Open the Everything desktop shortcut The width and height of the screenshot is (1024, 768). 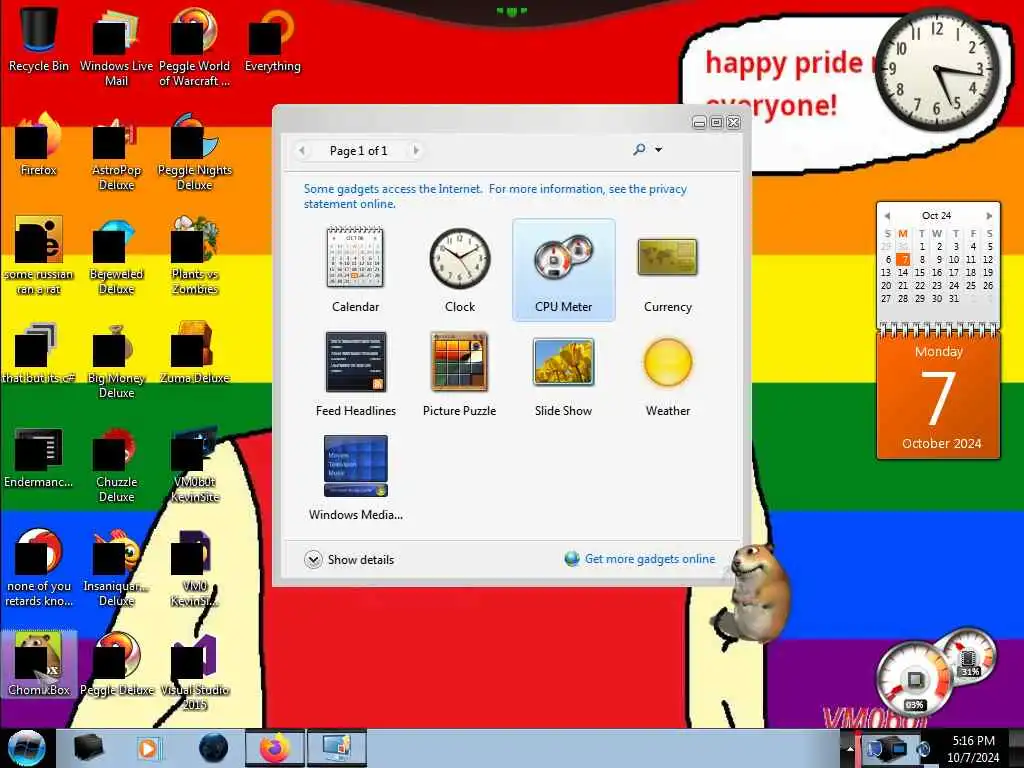pyautogui.click(x=272, y=40)
